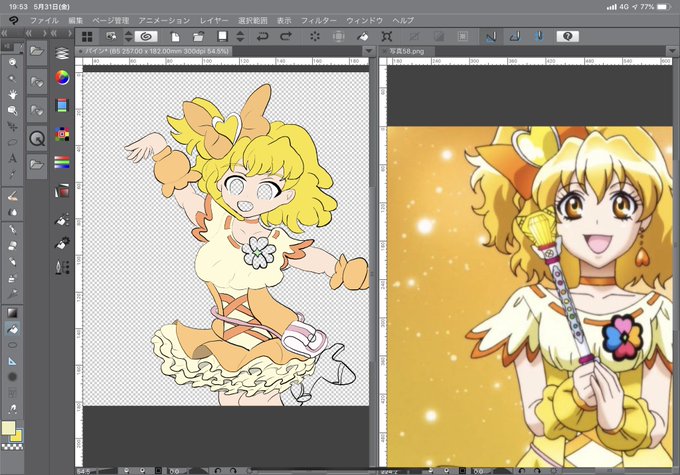Open the 選択範囲 menu

(252, 20)
